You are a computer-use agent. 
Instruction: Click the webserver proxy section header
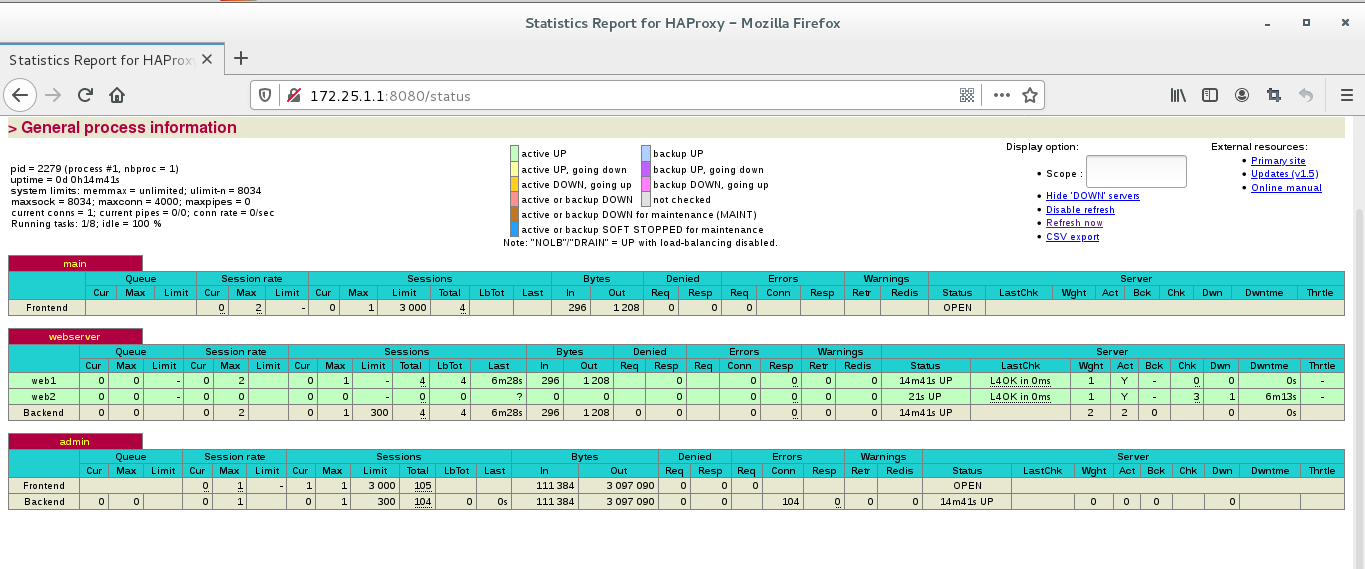click(75, 336)
